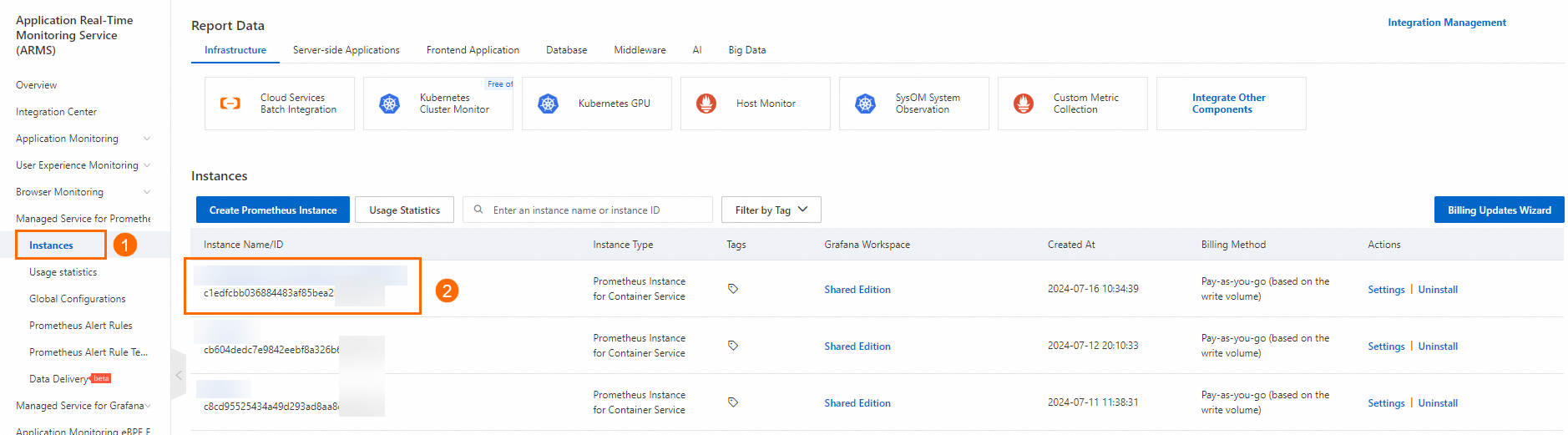
Task: Switch to the Database tab
Action: 567,50
